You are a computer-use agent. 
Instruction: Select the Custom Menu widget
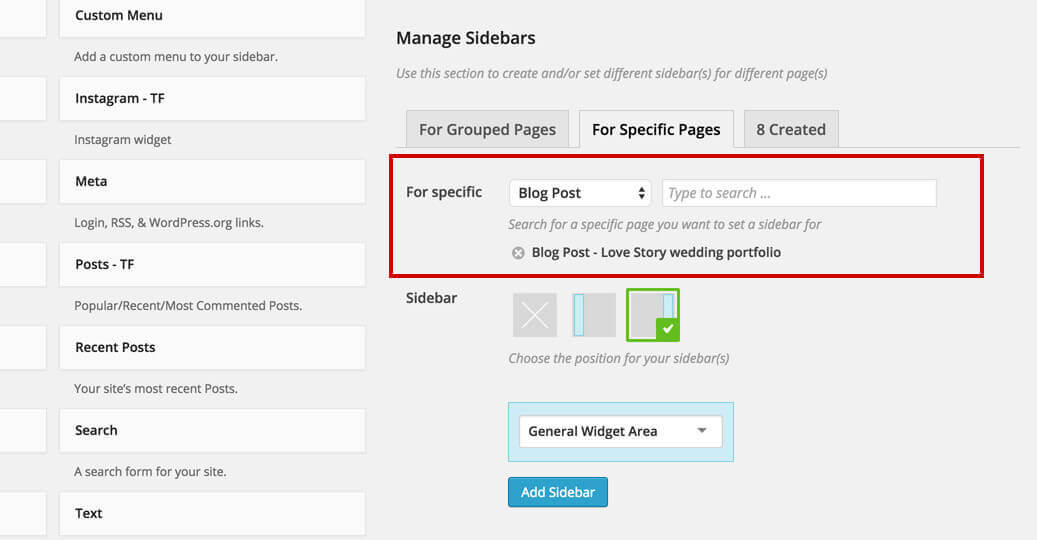pyautogui.click(x=211, y=16)
